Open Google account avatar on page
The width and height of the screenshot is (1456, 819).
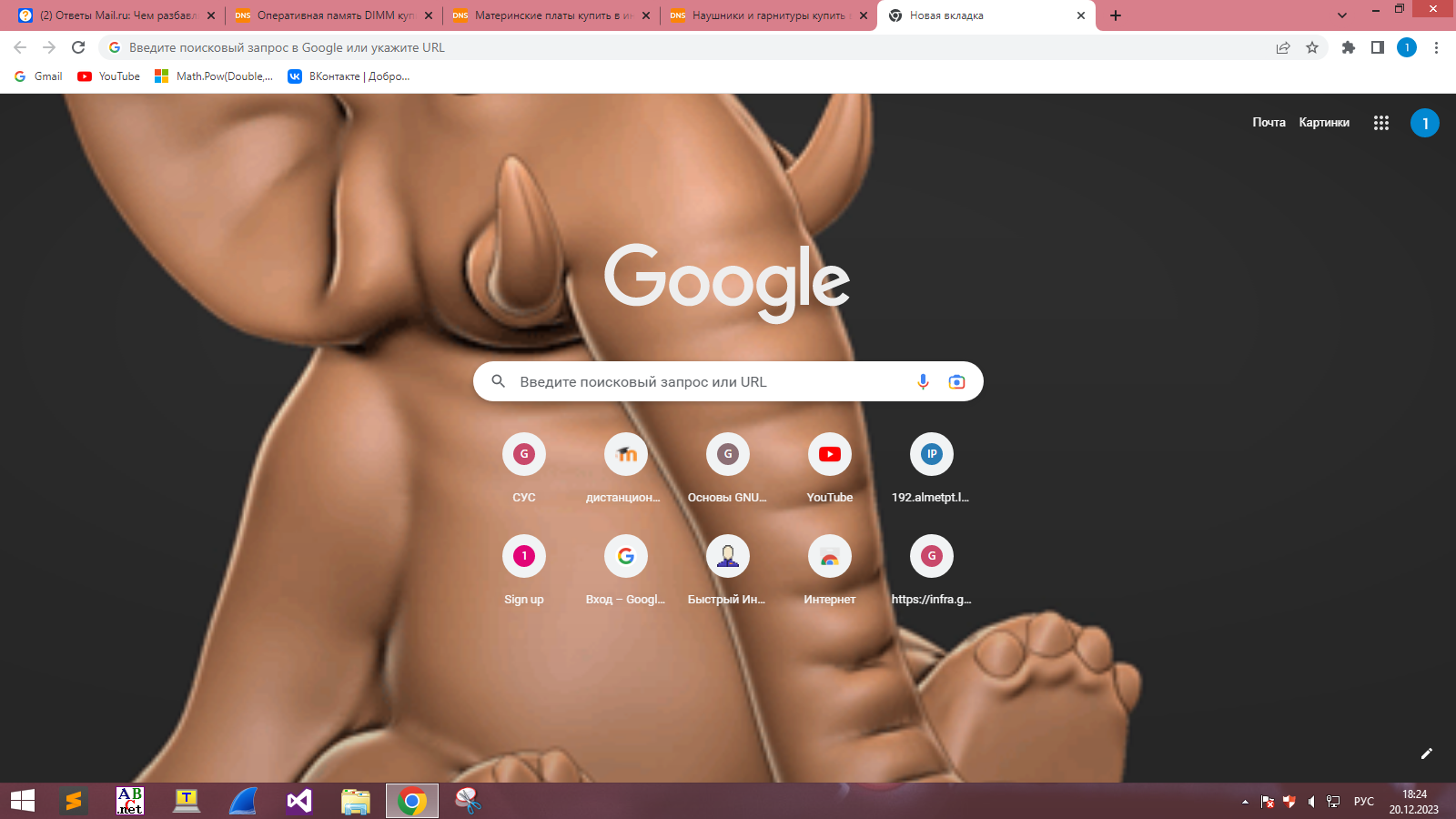tap(1425, 123)
